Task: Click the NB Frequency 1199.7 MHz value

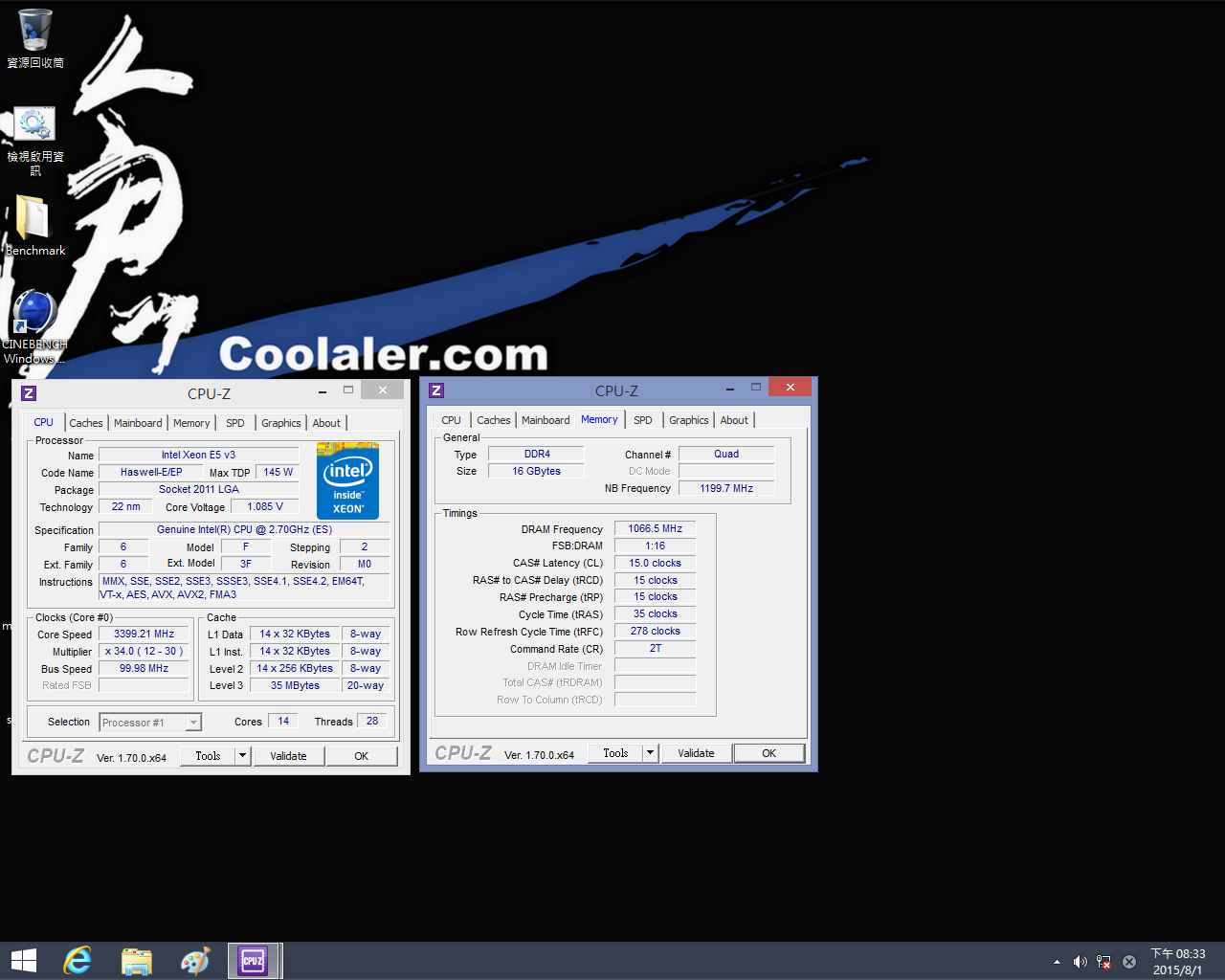Action: point(726,488)
